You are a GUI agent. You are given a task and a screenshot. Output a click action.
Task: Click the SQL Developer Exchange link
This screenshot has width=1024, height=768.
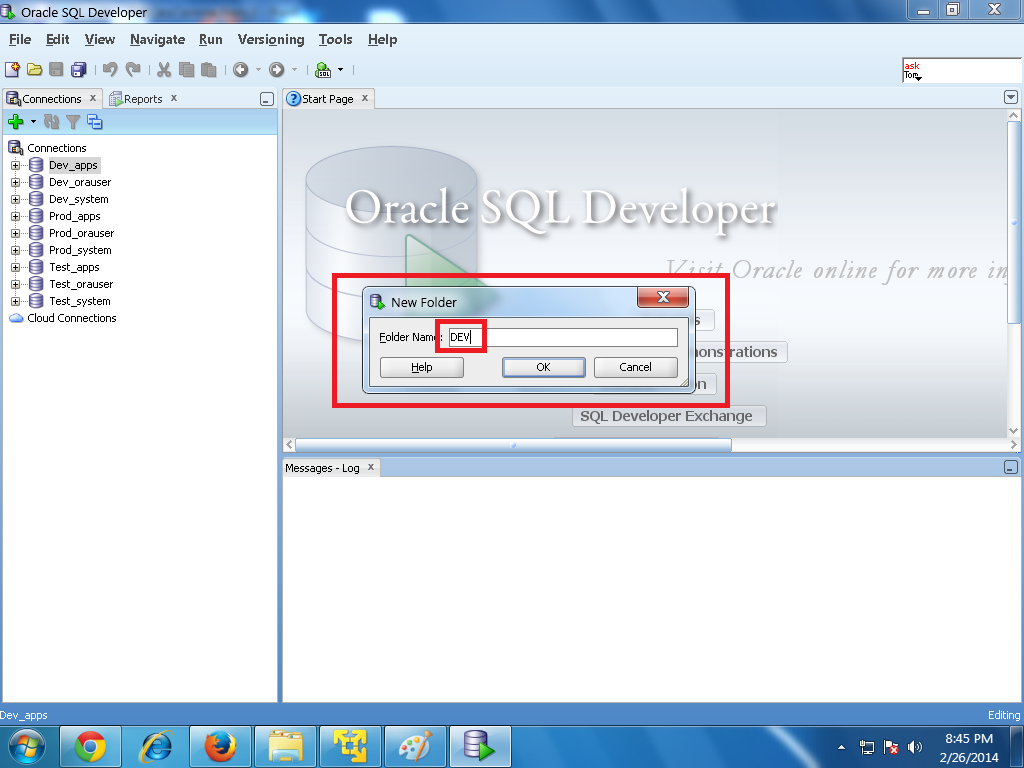click(x=667, y=416)
